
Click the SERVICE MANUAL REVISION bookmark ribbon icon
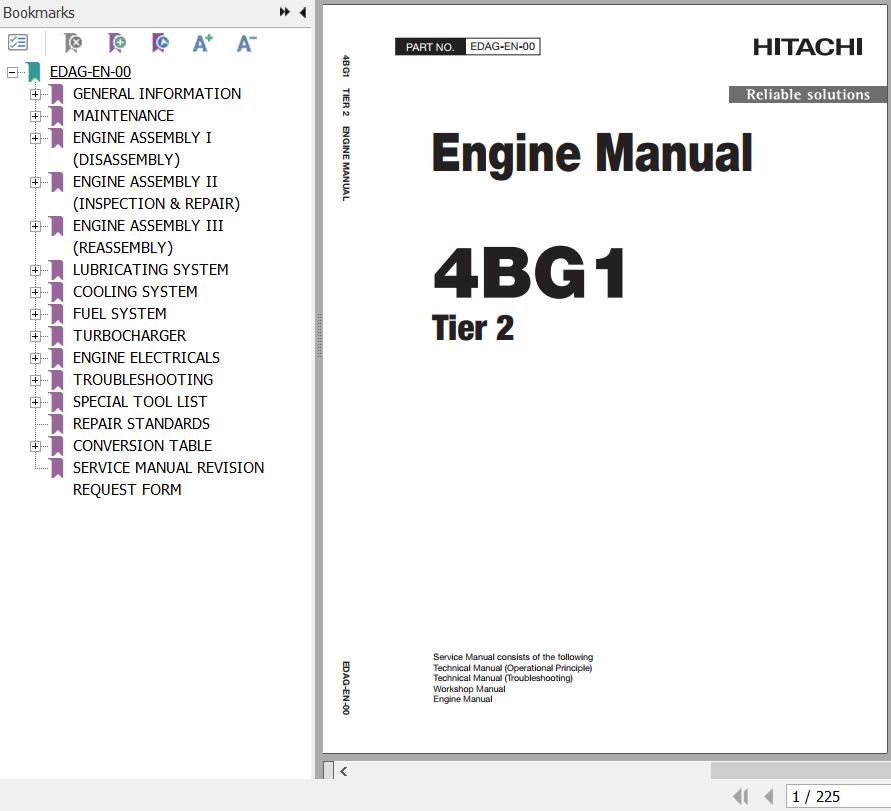(x=57, y=468)
